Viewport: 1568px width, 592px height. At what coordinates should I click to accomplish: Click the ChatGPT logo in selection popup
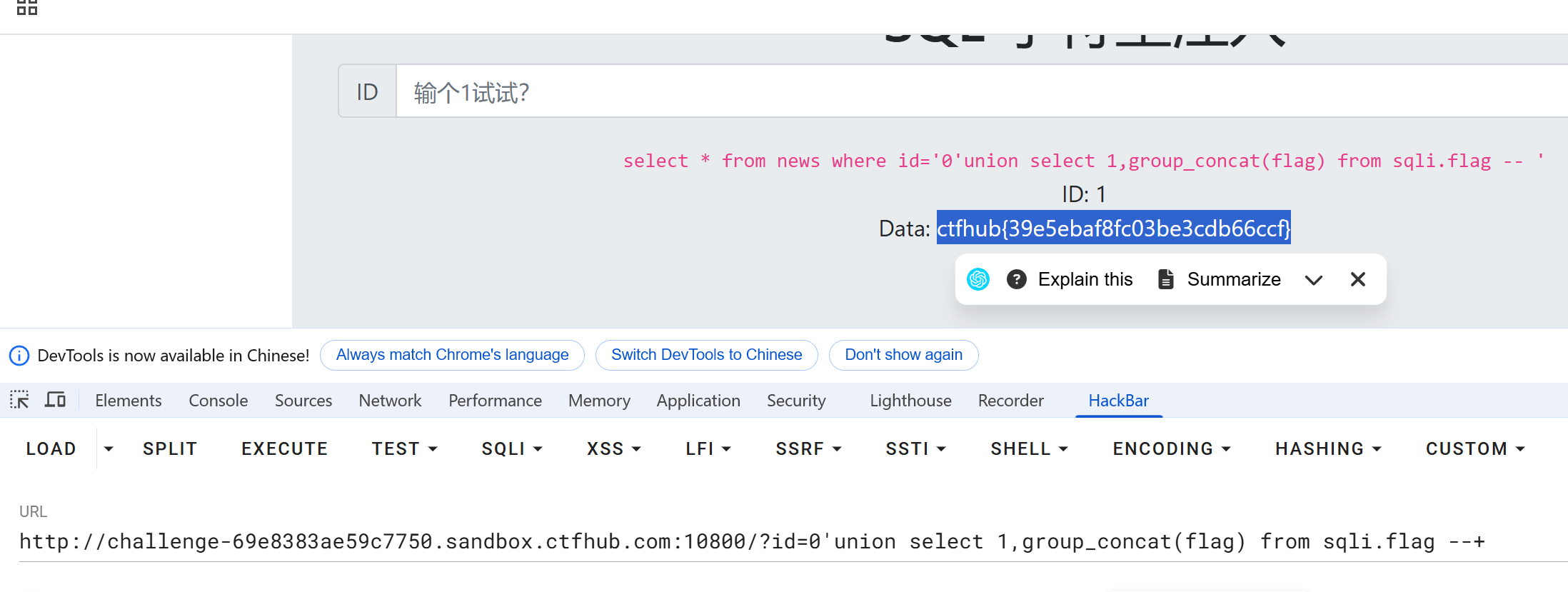point(978,279)
